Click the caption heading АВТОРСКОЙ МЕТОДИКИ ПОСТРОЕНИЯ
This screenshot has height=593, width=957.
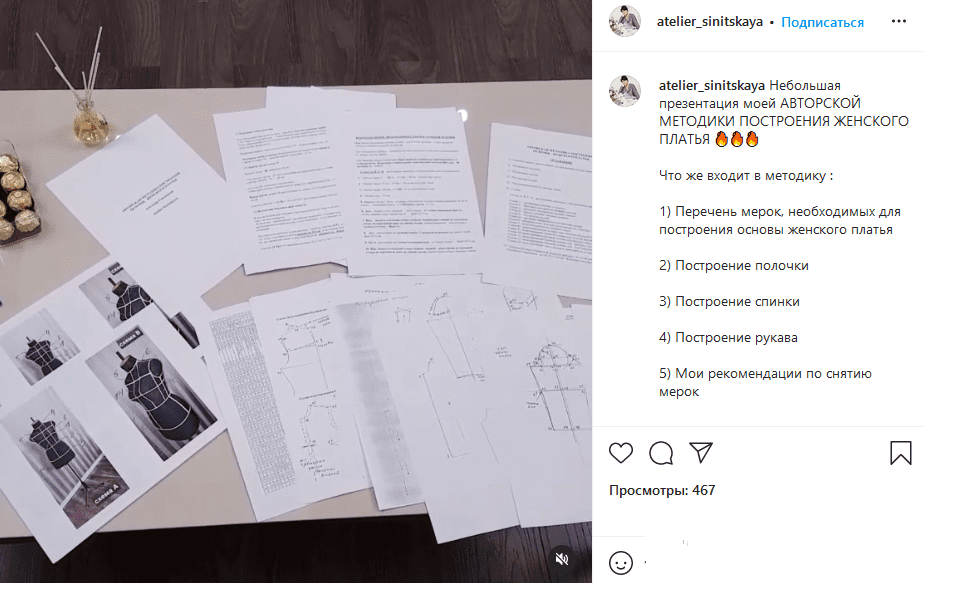[784, 112]
